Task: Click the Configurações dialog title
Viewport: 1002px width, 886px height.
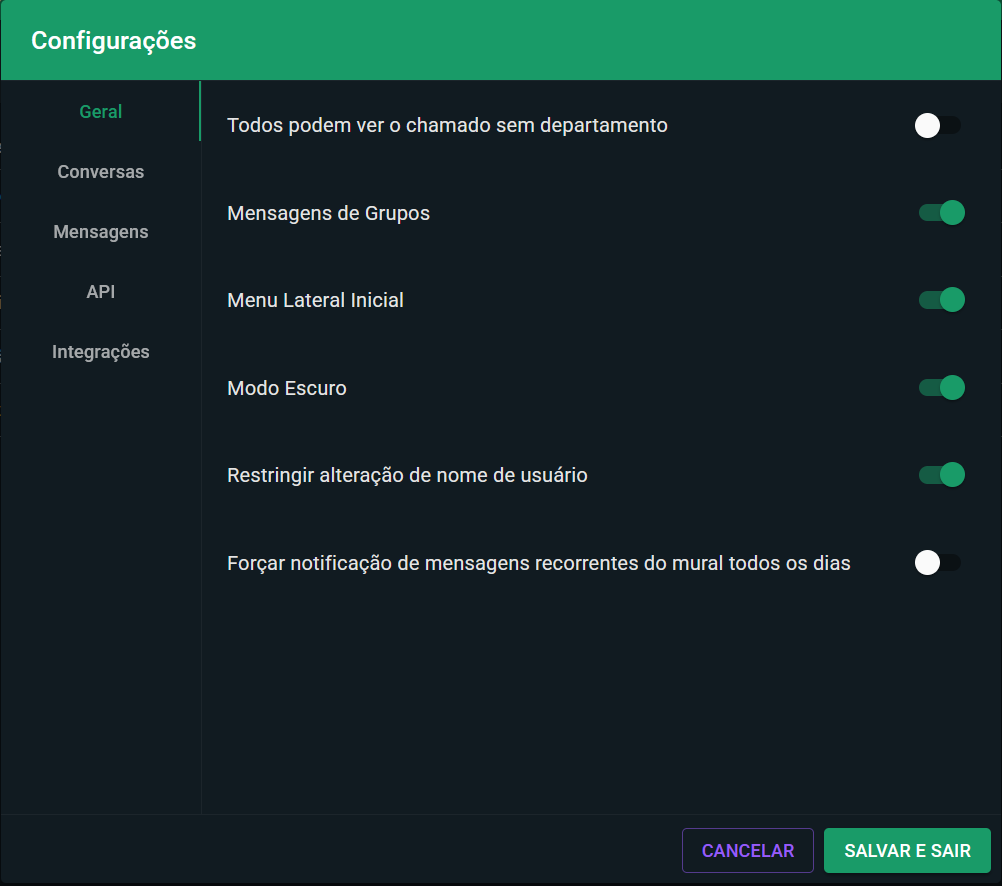Action: pos(114,41)
